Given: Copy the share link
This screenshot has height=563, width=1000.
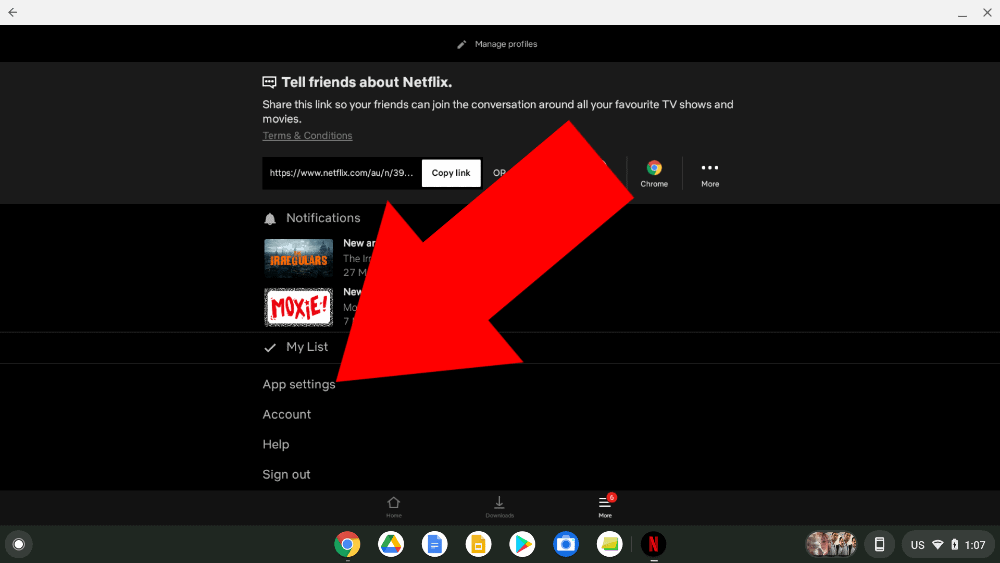Looking at the screenshot, I should (451, 173).
